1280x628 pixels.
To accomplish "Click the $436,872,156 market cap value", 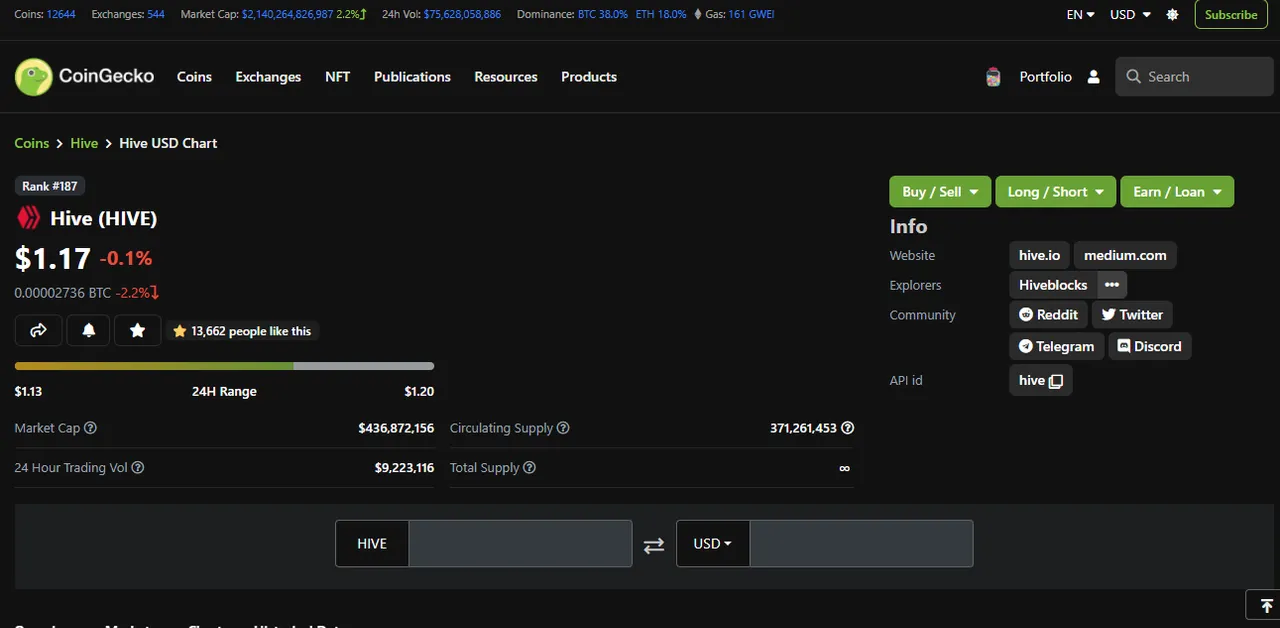I will [396, 428].
